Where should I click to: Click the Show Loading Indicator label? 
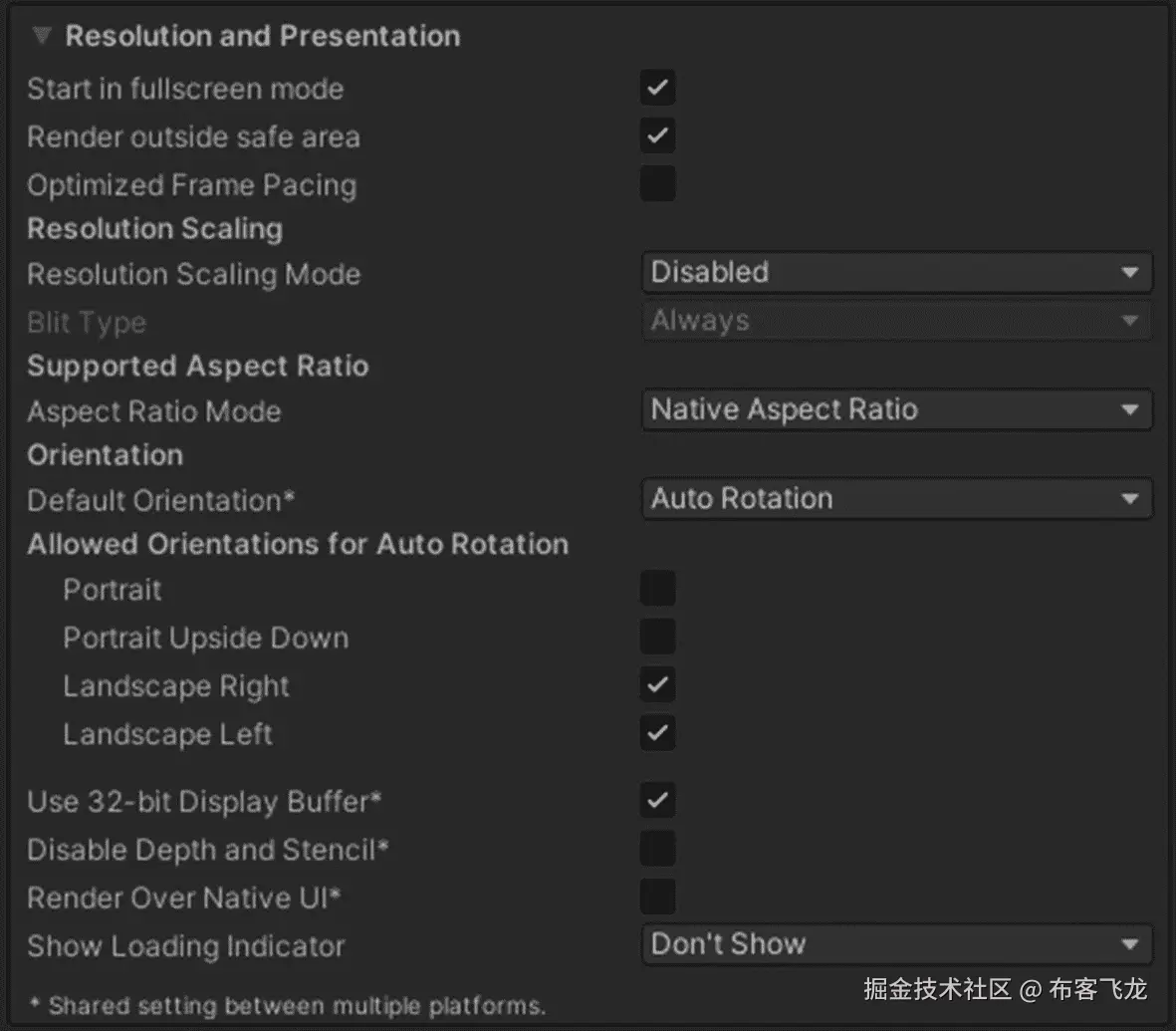[x=185, y=946]
